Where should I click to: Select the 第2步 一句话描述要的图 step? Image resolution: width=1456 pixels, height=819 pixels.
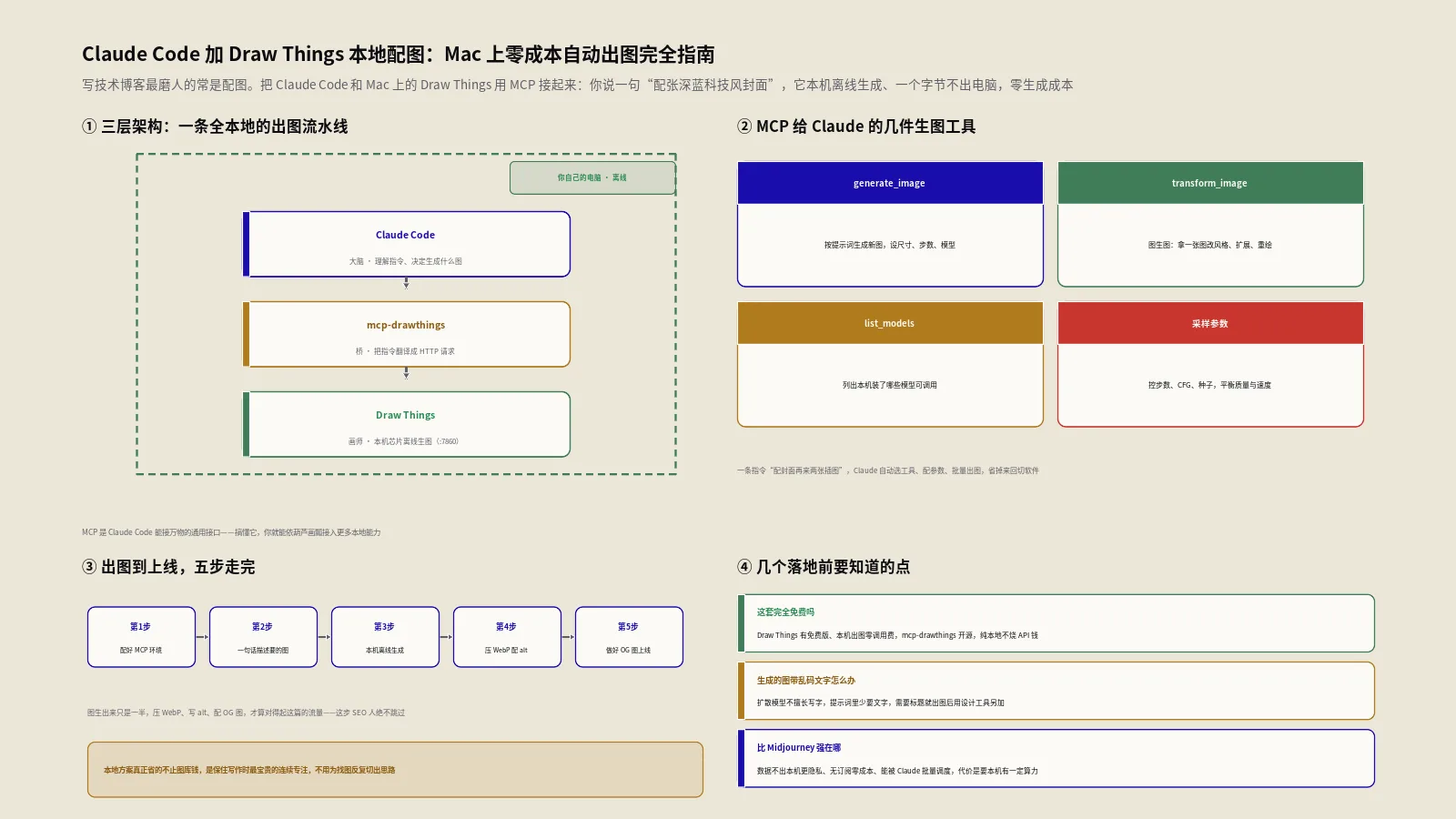coord(263,637)
